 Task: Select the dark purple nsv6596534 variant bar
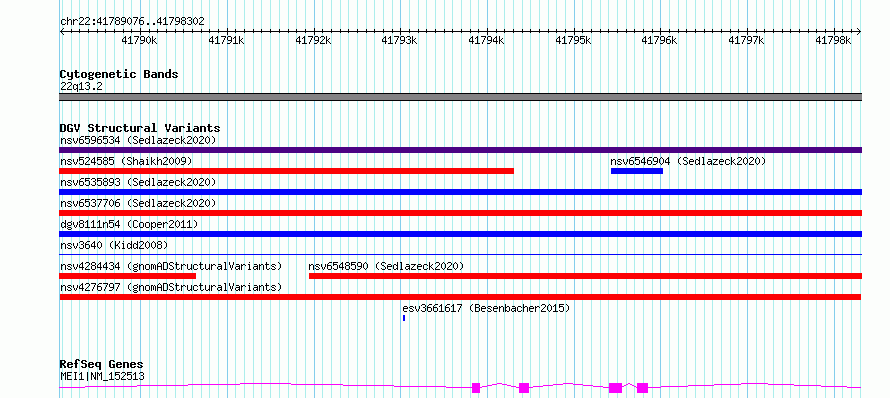click(460, 150)
